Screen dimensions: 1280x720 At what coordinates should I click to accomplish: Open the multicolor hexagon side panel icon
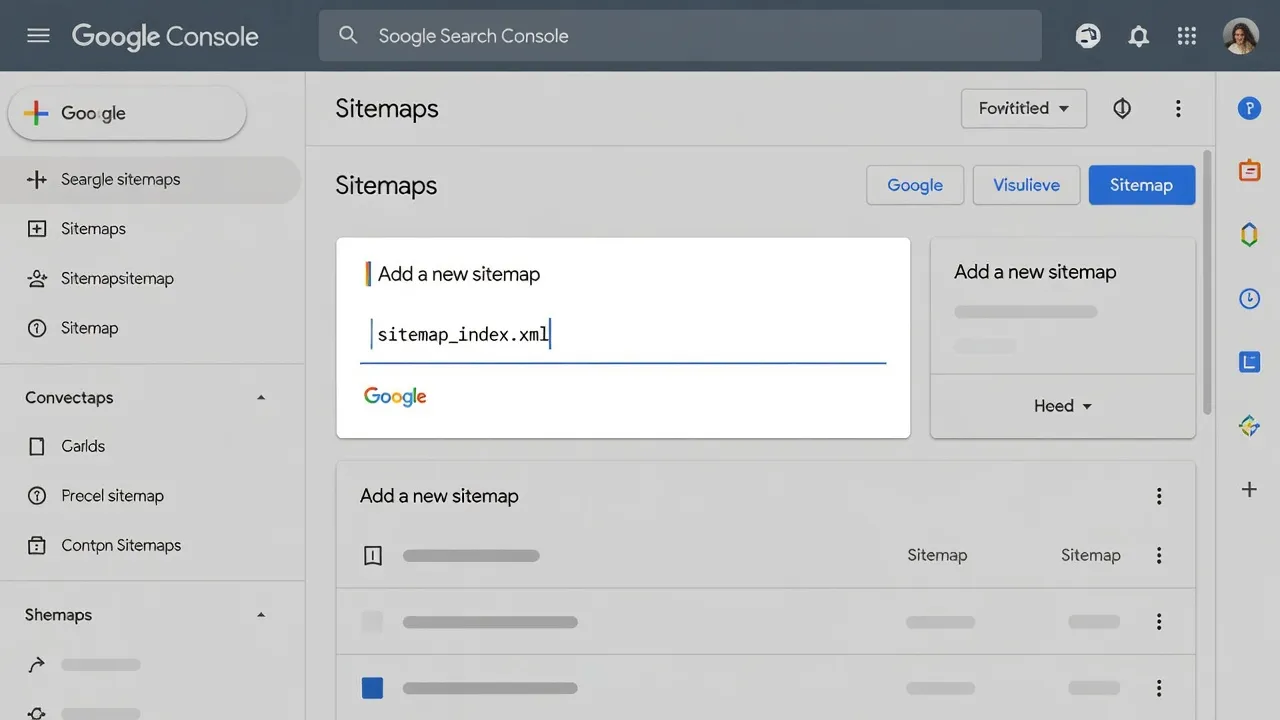[x=1249, y=235]
